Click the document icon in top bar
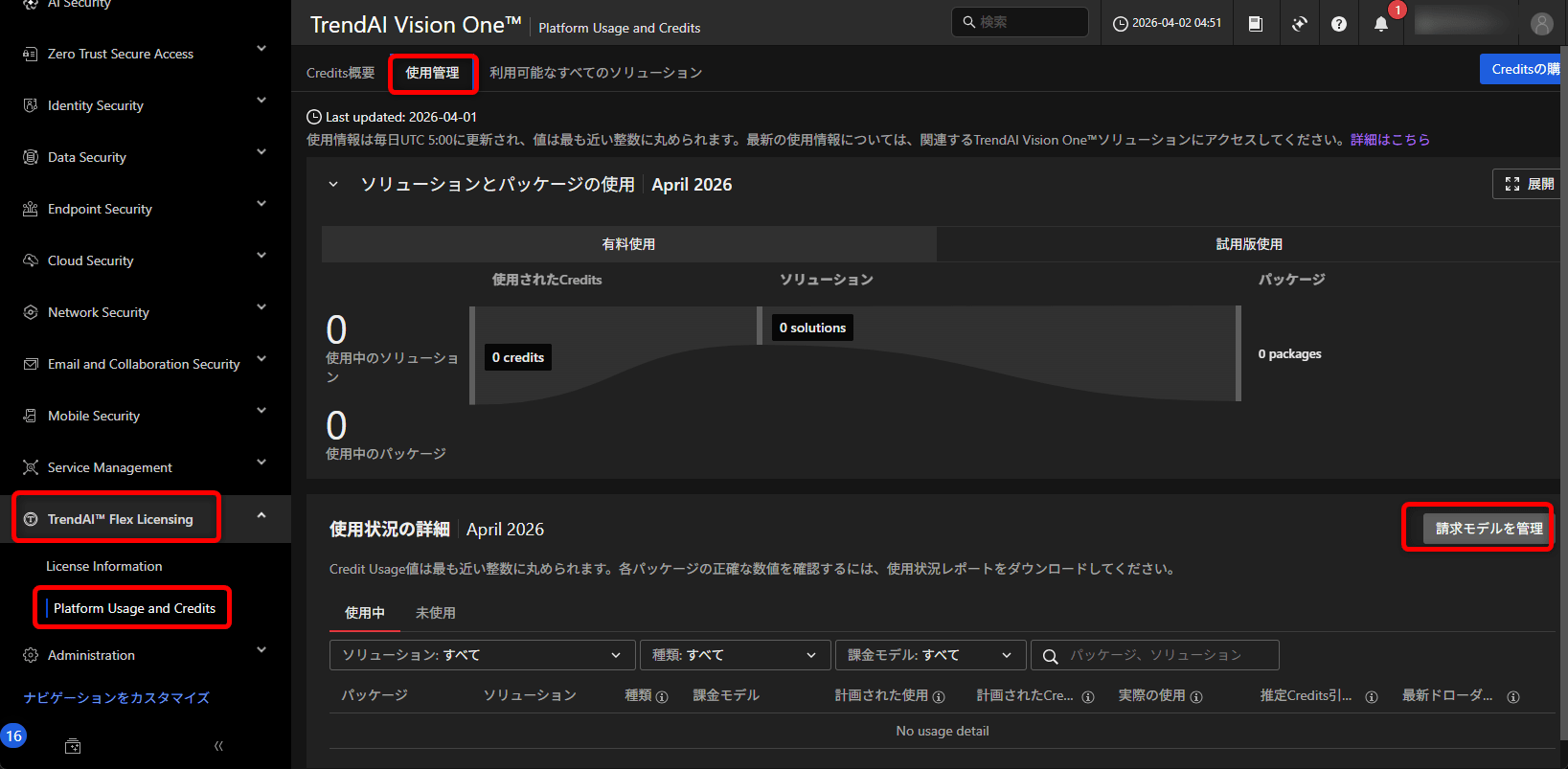Viewport: 1568px width, 769px height. point(1256,24)
